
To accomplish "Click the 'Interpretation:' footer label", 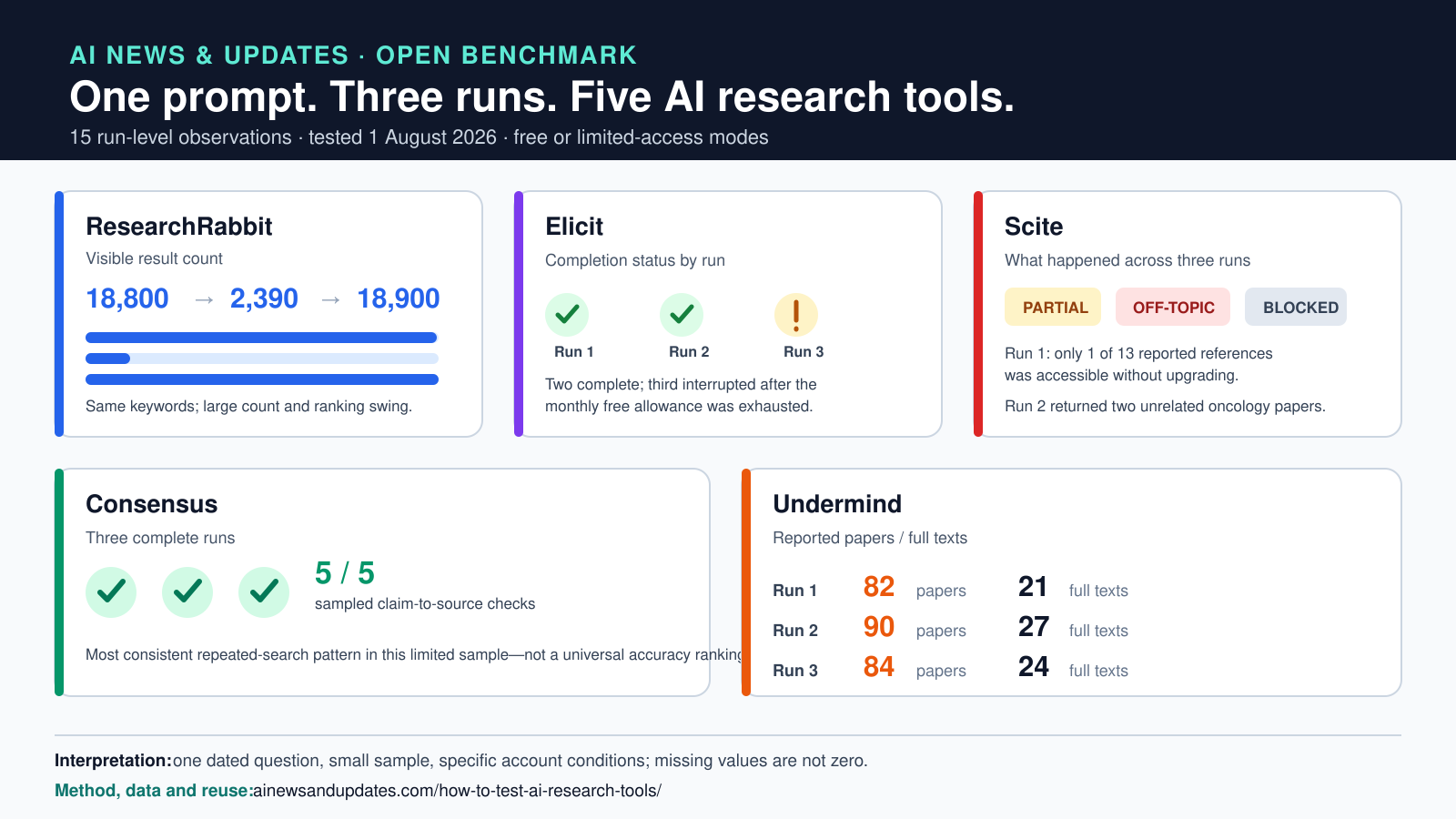I will (x=114, y=761).
